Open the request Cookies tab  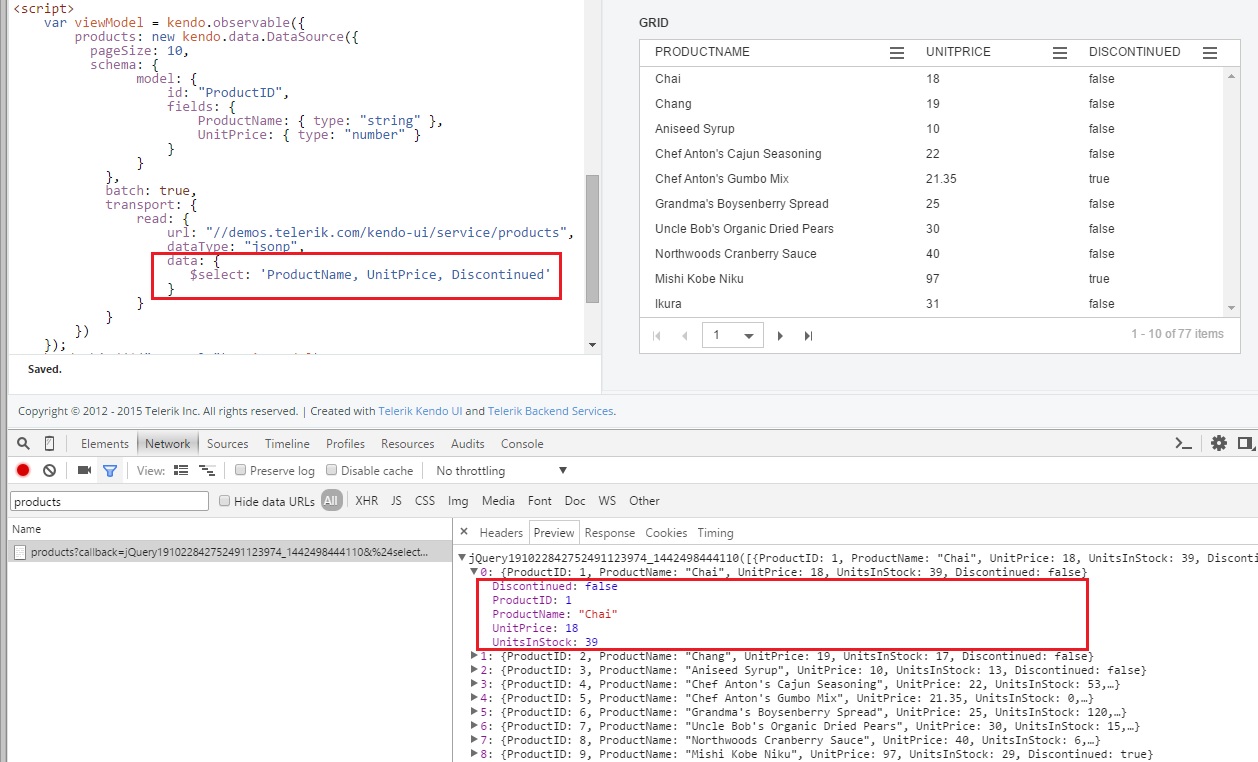666,533
